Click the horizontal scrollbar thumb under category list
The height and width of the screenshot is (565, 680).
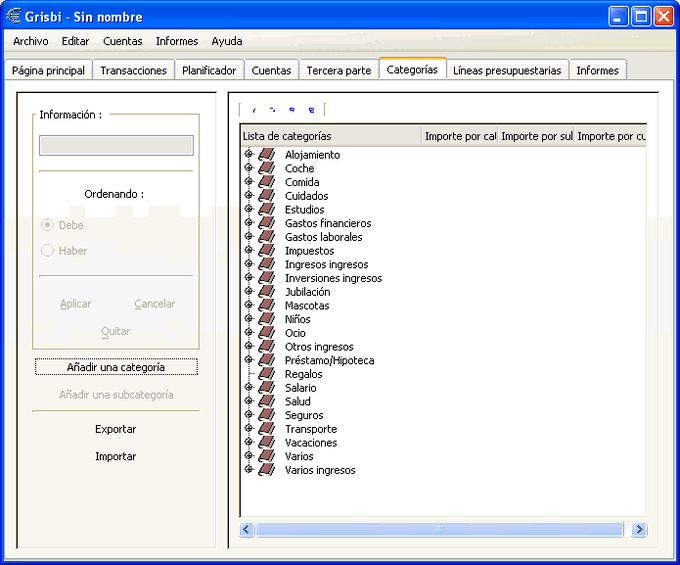[x=439, y=529]
